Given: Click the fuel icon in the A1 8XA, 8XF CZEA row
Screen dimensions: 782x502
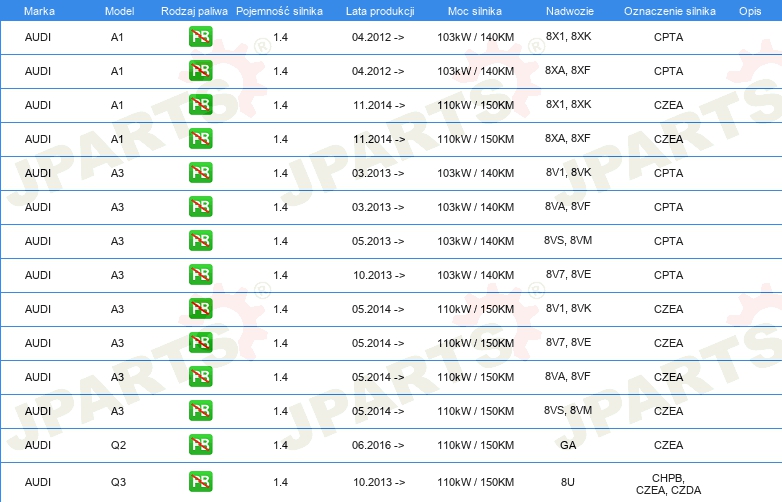Looking at the screenshot, I should (200, 139).
